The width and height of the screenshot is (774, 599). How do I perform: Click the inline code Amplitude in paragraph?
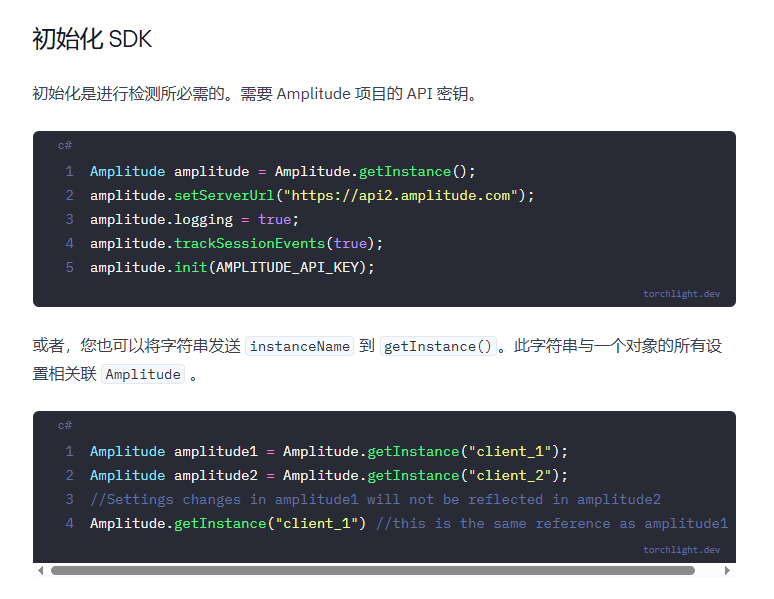click(143, 374)
